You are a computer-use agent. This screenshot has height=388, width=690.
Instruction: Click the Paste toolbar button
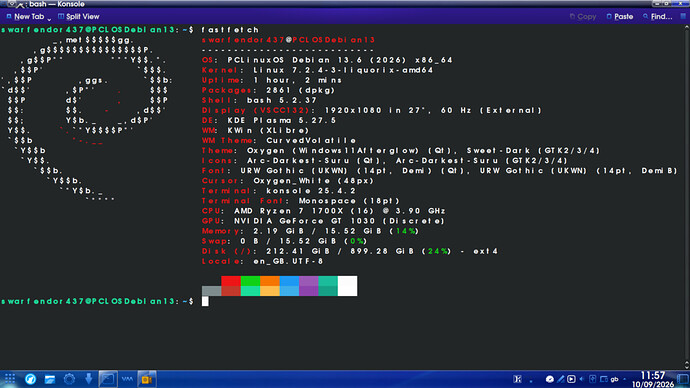620,17
